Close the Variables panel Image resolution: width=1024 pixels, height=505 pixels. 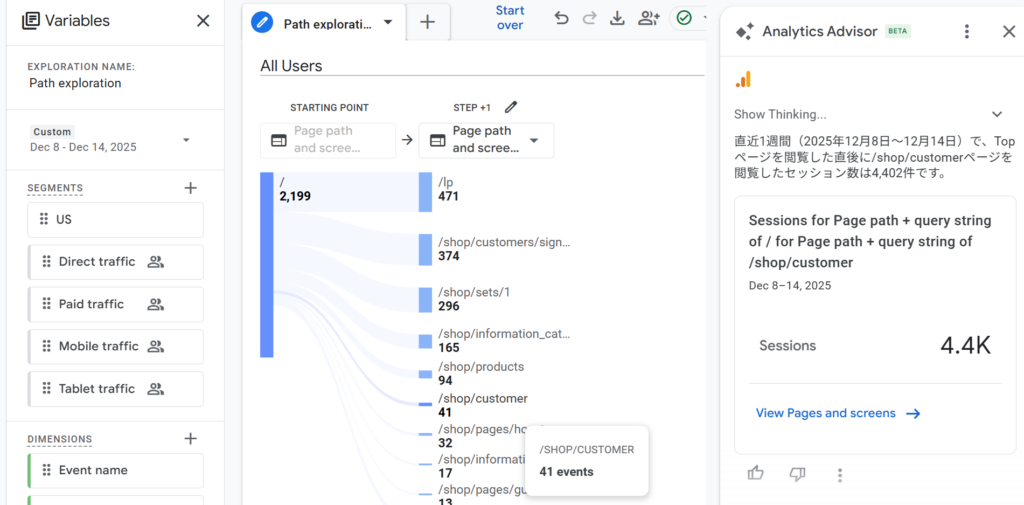coord(203,21)
